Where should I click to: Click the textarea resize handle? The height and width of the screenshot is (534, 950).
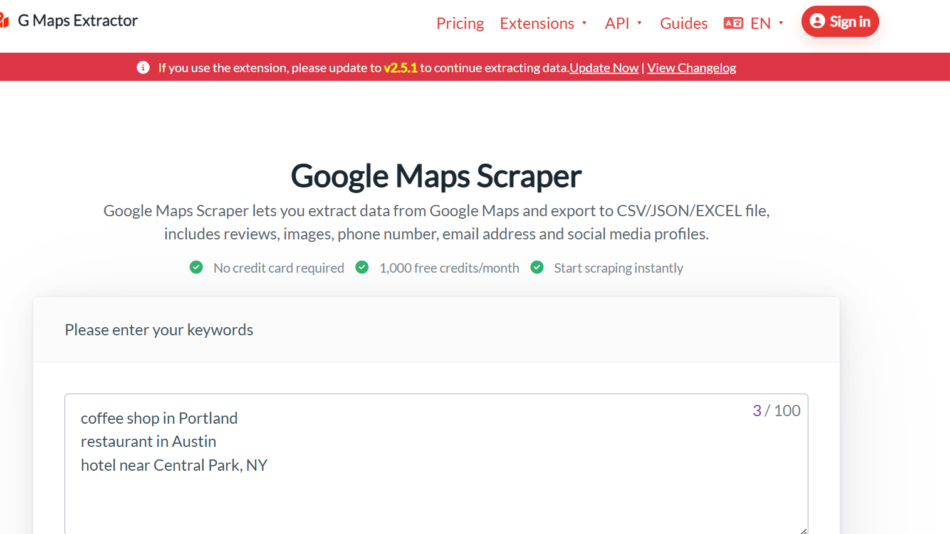pyautogui.click(x=803, y=530)
